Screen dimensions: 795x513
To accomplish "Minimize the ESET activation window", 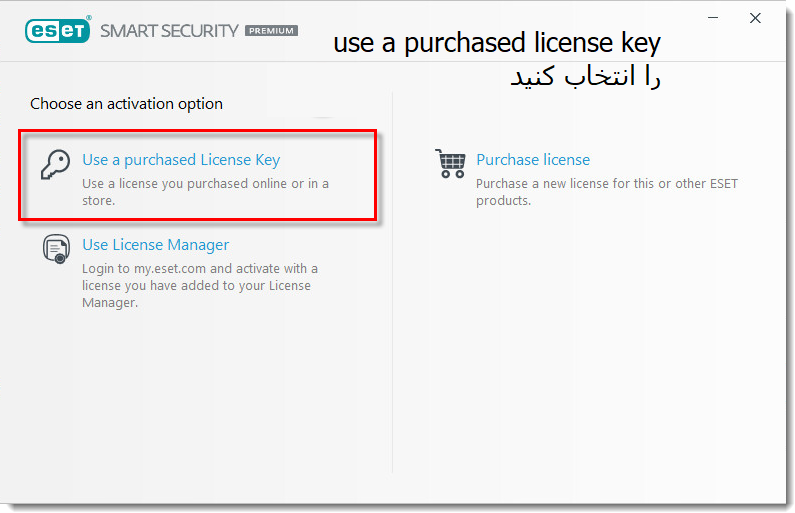I will tap(713, 18).
